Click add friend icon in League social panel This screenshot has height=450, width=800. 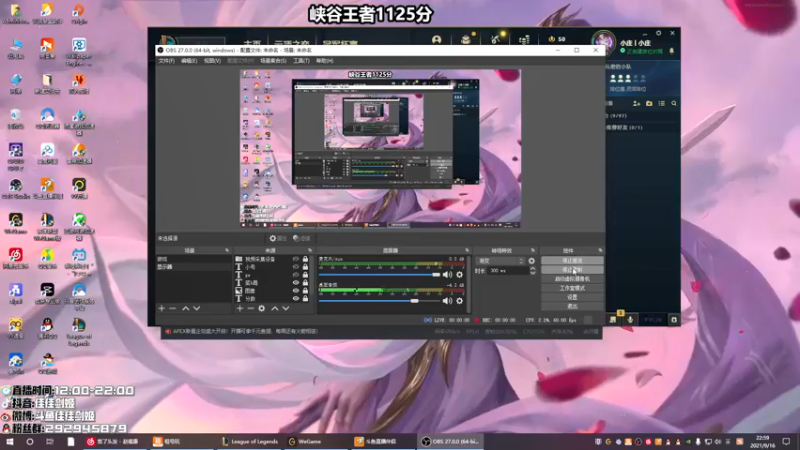[636, 104]
